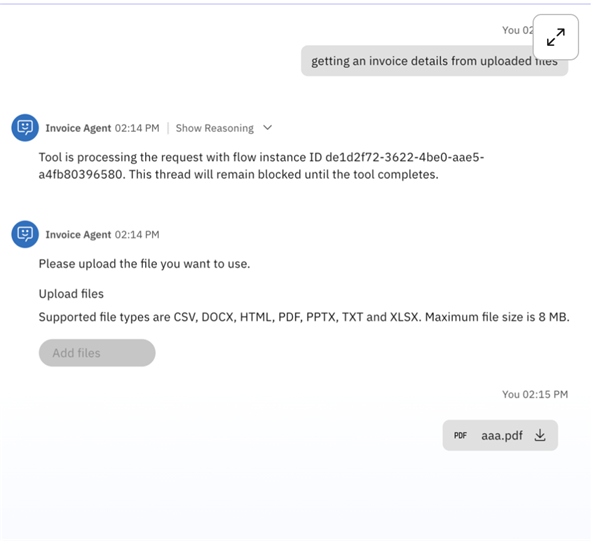Click agent avatar beside Show Reasoning message
Viewport: 600px width, 541px height.
click(24, 128)
